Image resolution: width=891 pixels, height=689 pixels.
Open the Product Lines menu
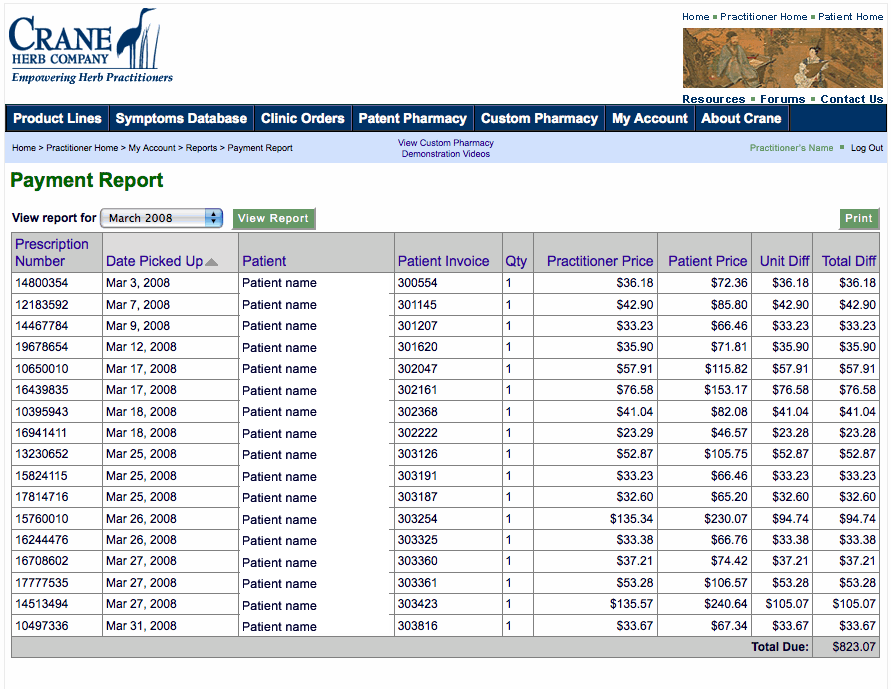57,118
